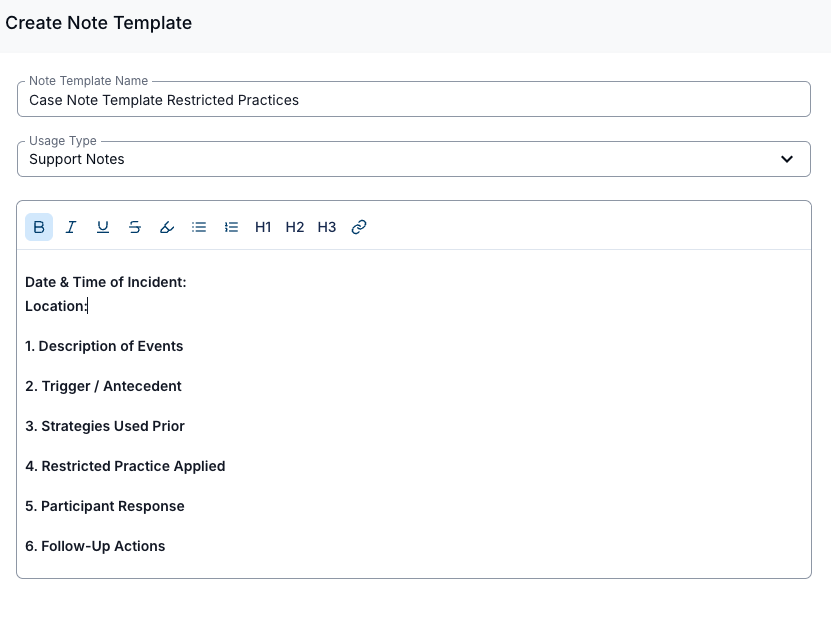831x618 pixels.
Task: Expand Usage Type using the chevron arrow
Action: [787, 159]
